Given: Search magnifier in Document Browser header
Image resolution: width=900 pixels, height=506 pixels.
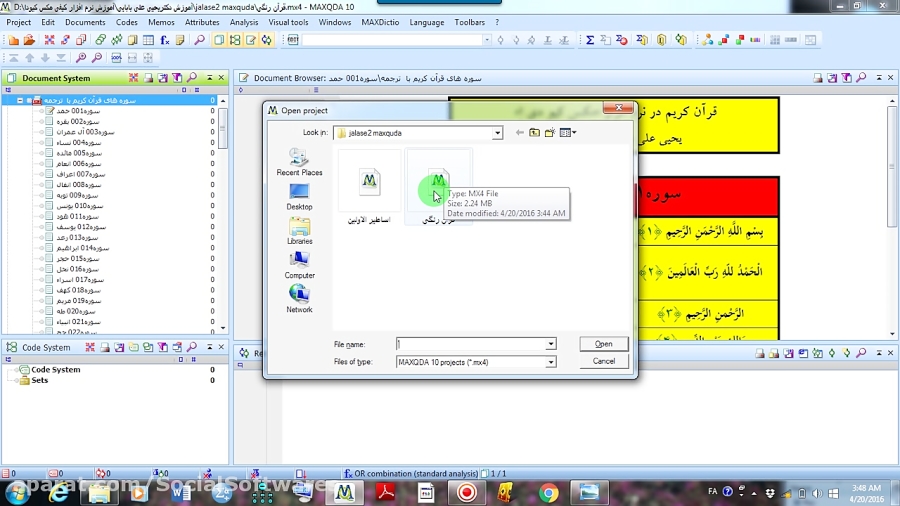Looking at the screenshot, I should click(x=861, y=77).
